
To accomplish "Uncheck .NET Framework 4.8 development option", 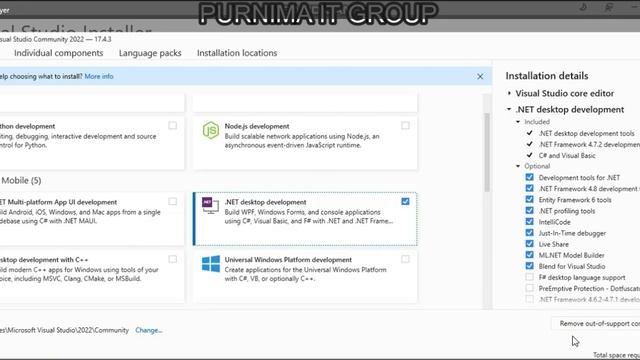I will pyautogui.click(x=529, y=188).
